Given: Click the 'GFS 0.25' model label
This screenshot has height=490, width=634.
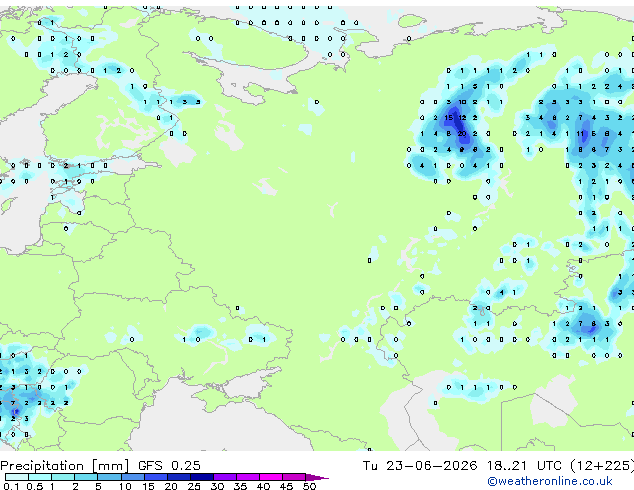Looking at the screenshot, I should coord(169,466).
